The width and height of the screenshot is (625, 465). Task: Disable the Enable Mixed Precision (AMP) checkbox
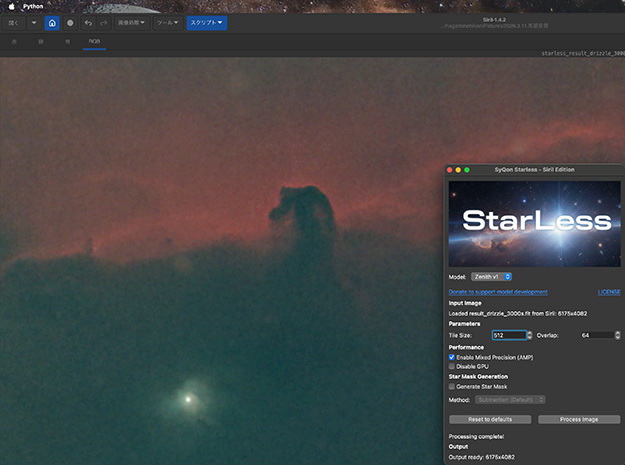pyautogui.click(x=452, y=357)
